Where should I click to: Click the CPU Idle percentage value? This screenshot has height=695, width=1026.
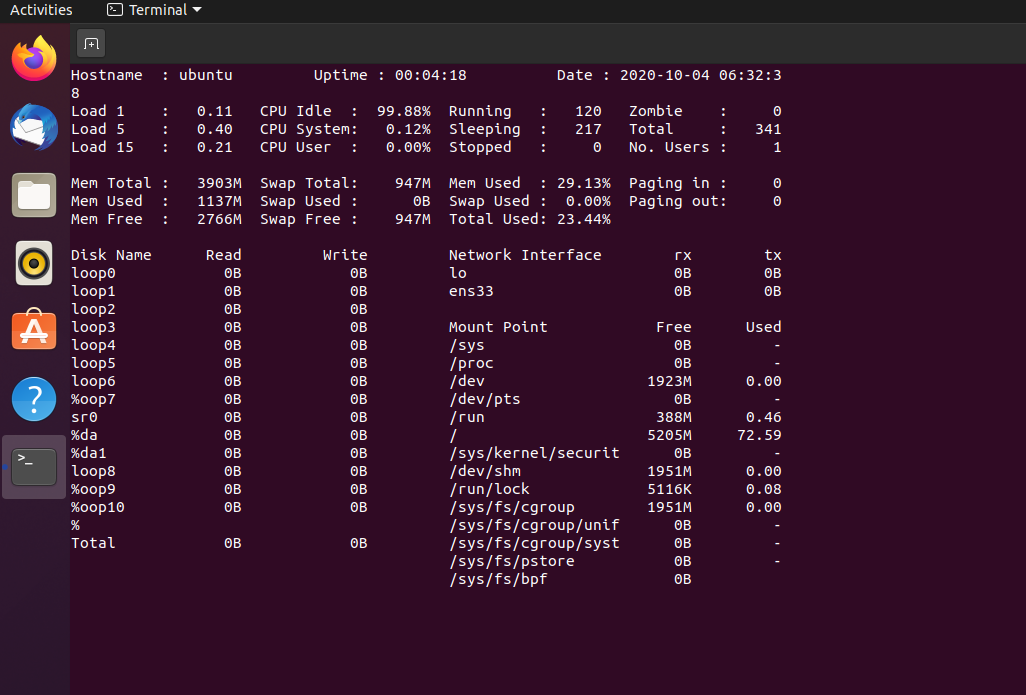(x=404, y=111)
